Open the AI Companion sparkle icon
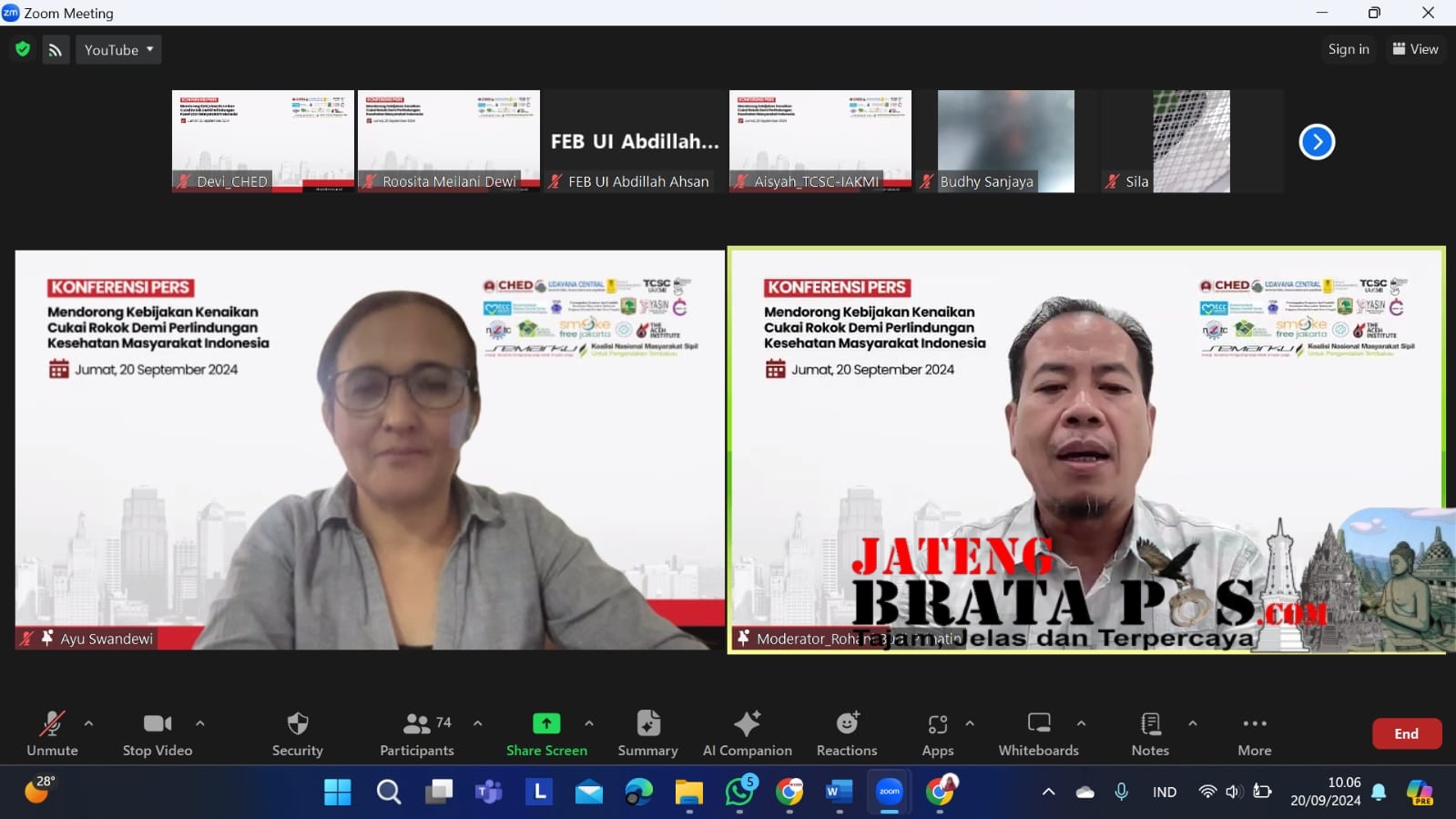 [747, 724]
